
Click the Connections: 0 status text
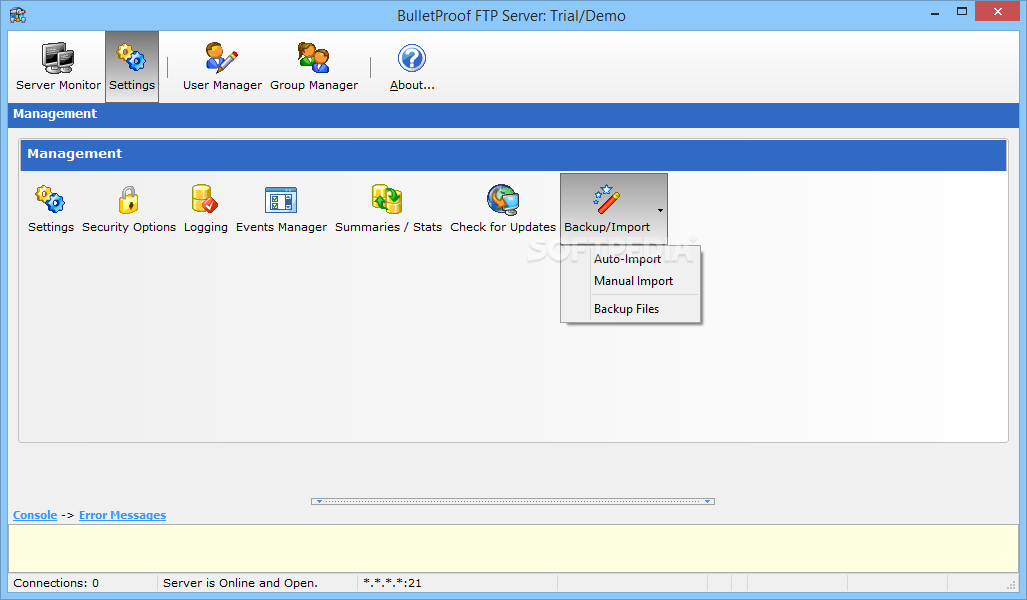(x=56, y=583)
